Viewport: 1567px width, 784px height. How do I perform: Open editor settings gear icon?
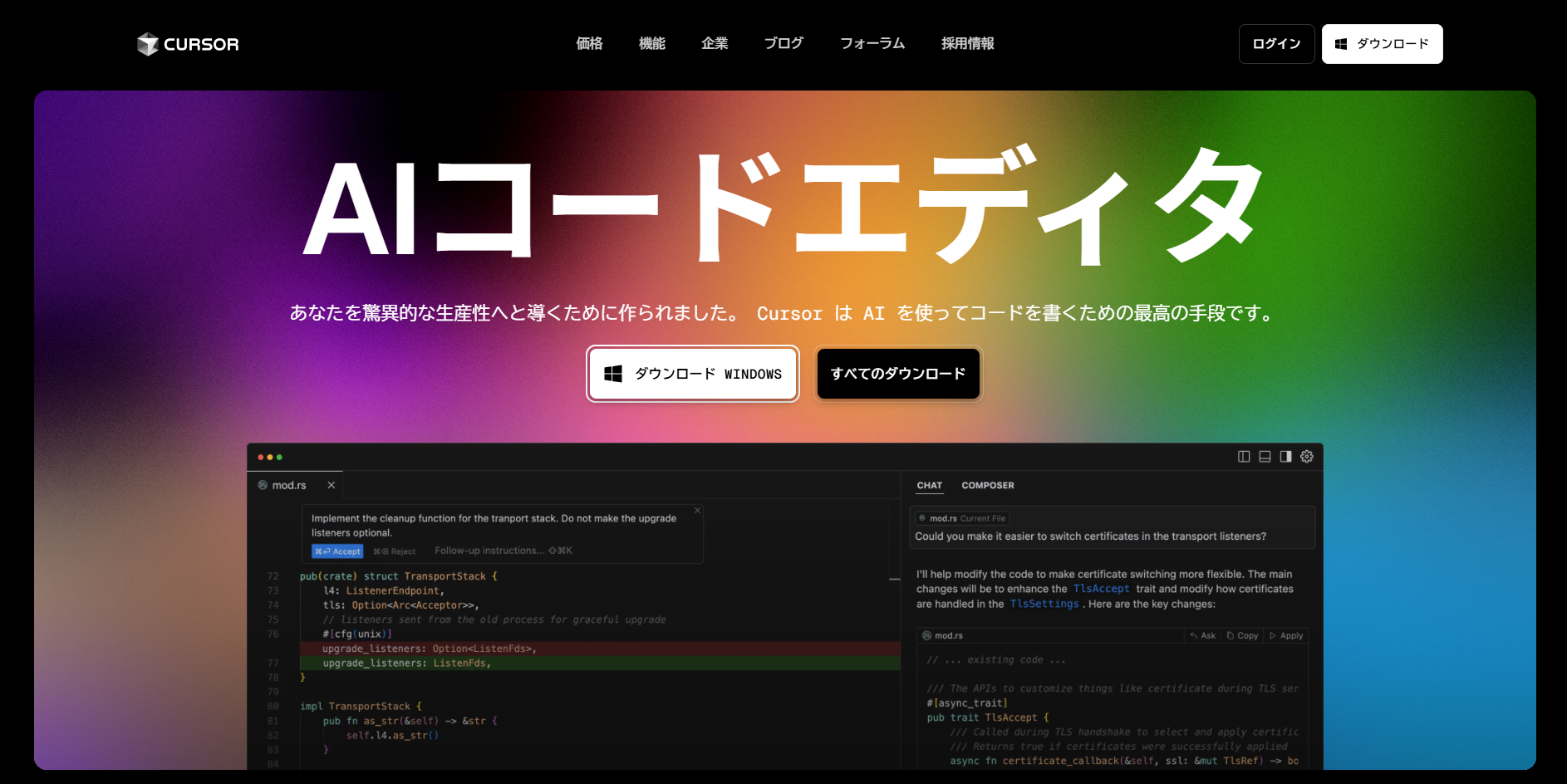1307,457
